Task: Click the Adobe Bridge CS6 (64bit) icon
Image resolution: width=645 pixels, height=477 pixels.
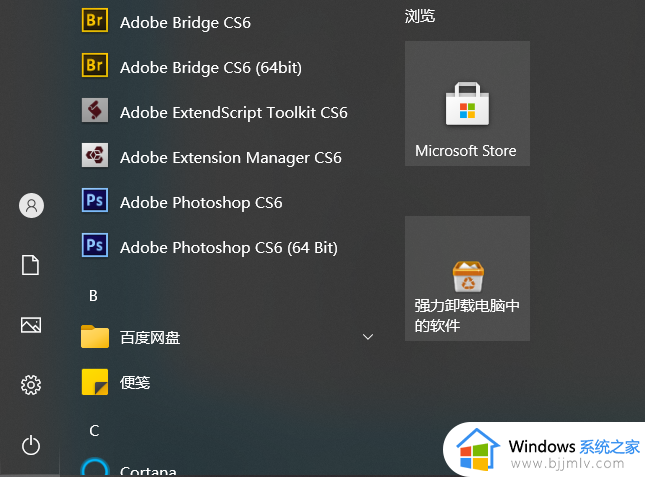Action: pyautogui.click(x=95, y=65)
